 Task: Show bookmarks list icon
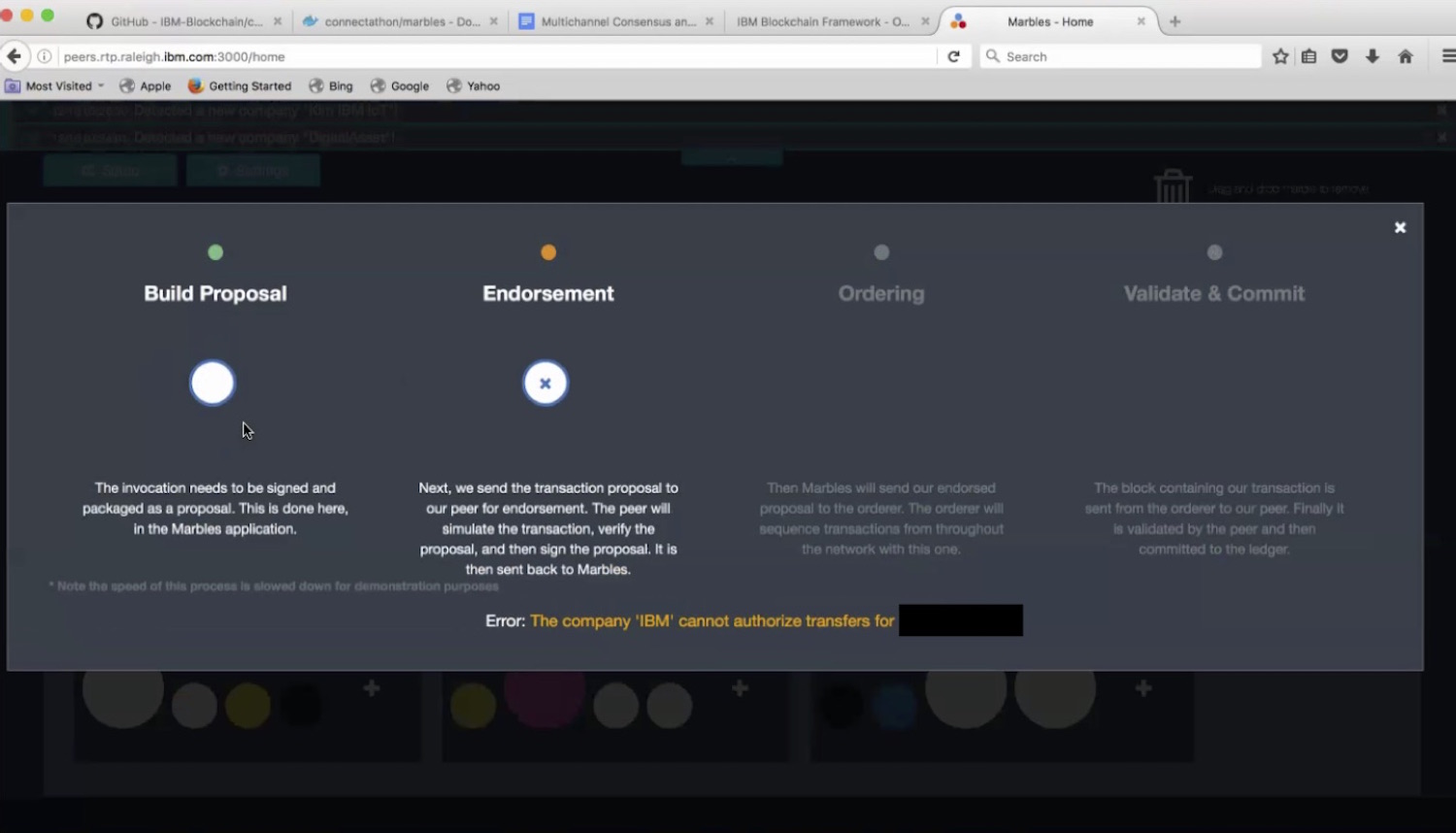coord(1308,56)
